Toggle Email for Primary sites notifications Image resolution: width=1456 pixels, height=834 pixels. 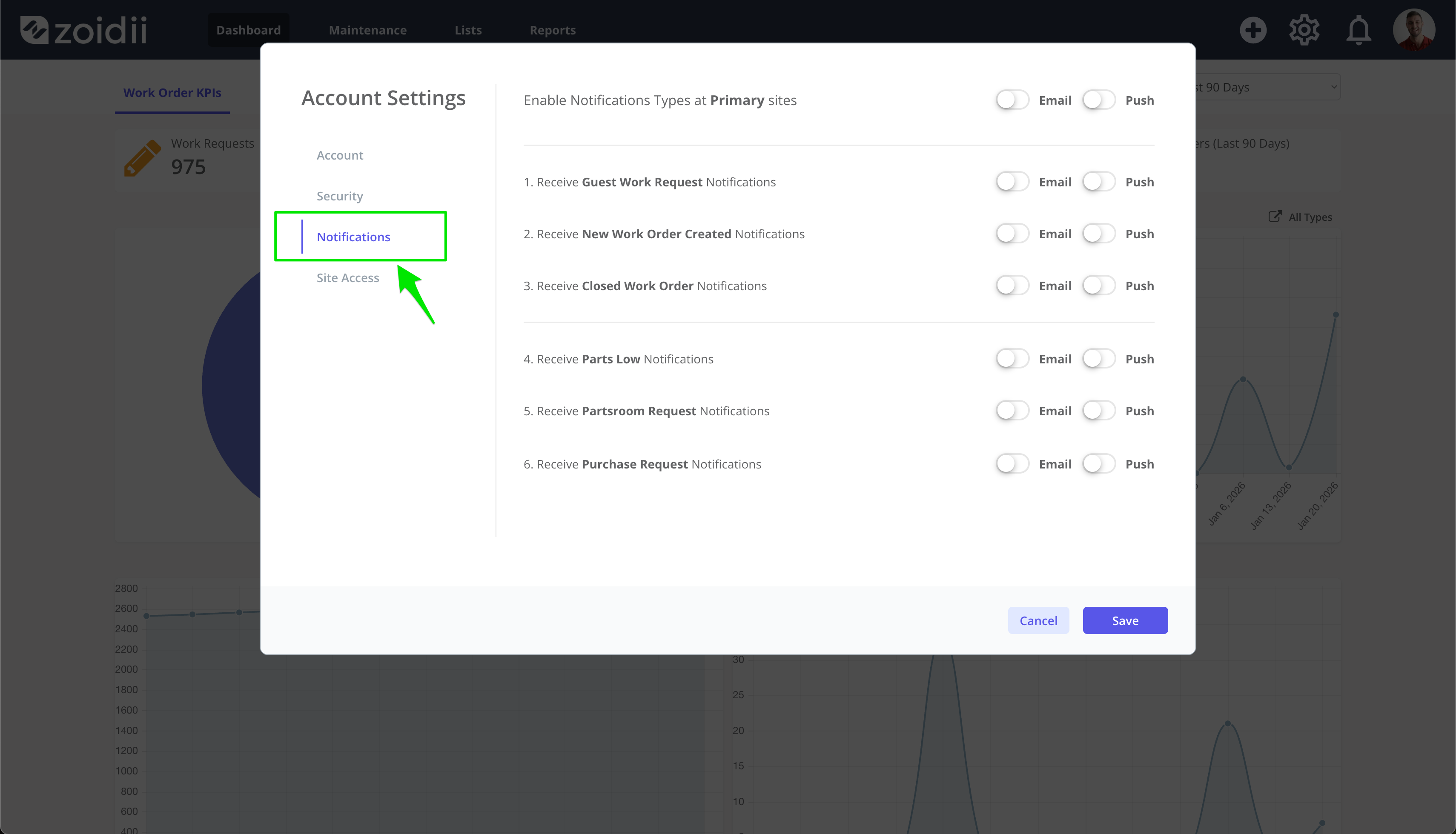coord(1012,100)
